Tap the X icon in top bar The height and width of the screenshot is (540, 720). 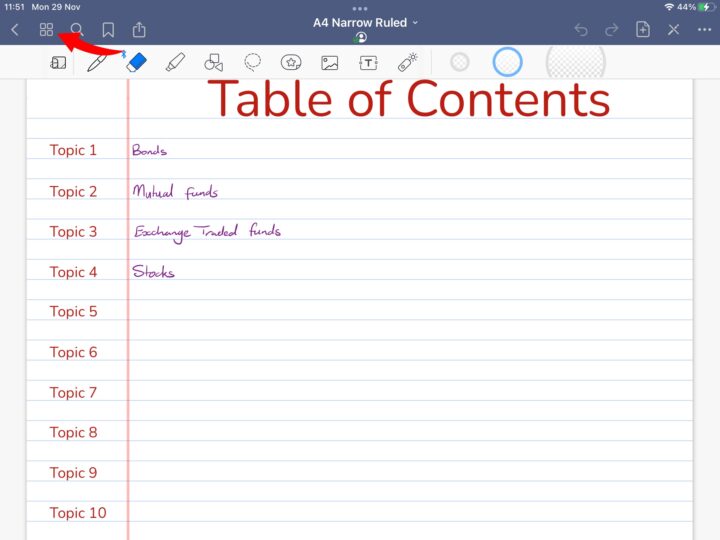click(x=674, y=30)
